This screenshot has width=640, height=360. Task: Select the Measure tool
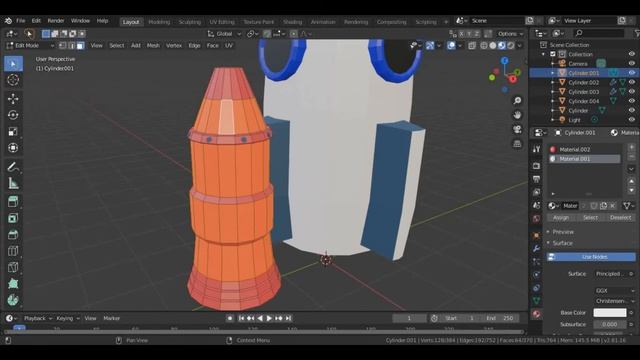(13, 183)
